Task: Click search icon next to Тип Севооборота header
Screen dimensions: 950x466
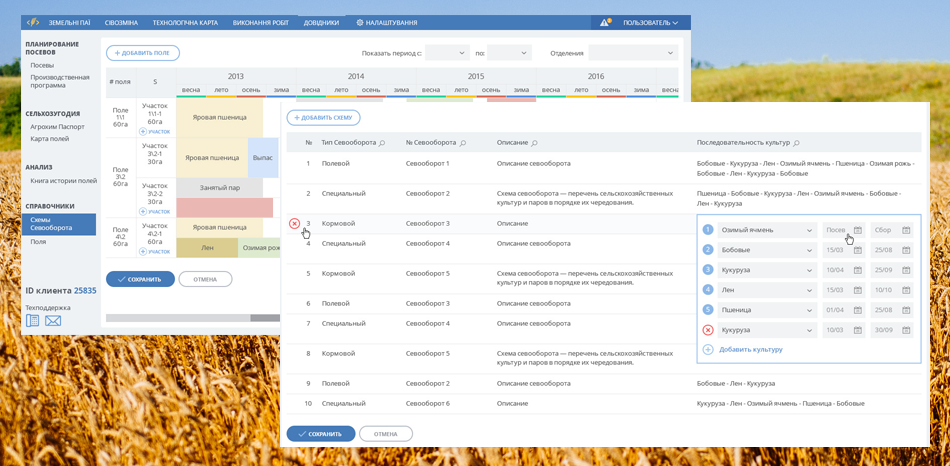Action: (382, 143)
